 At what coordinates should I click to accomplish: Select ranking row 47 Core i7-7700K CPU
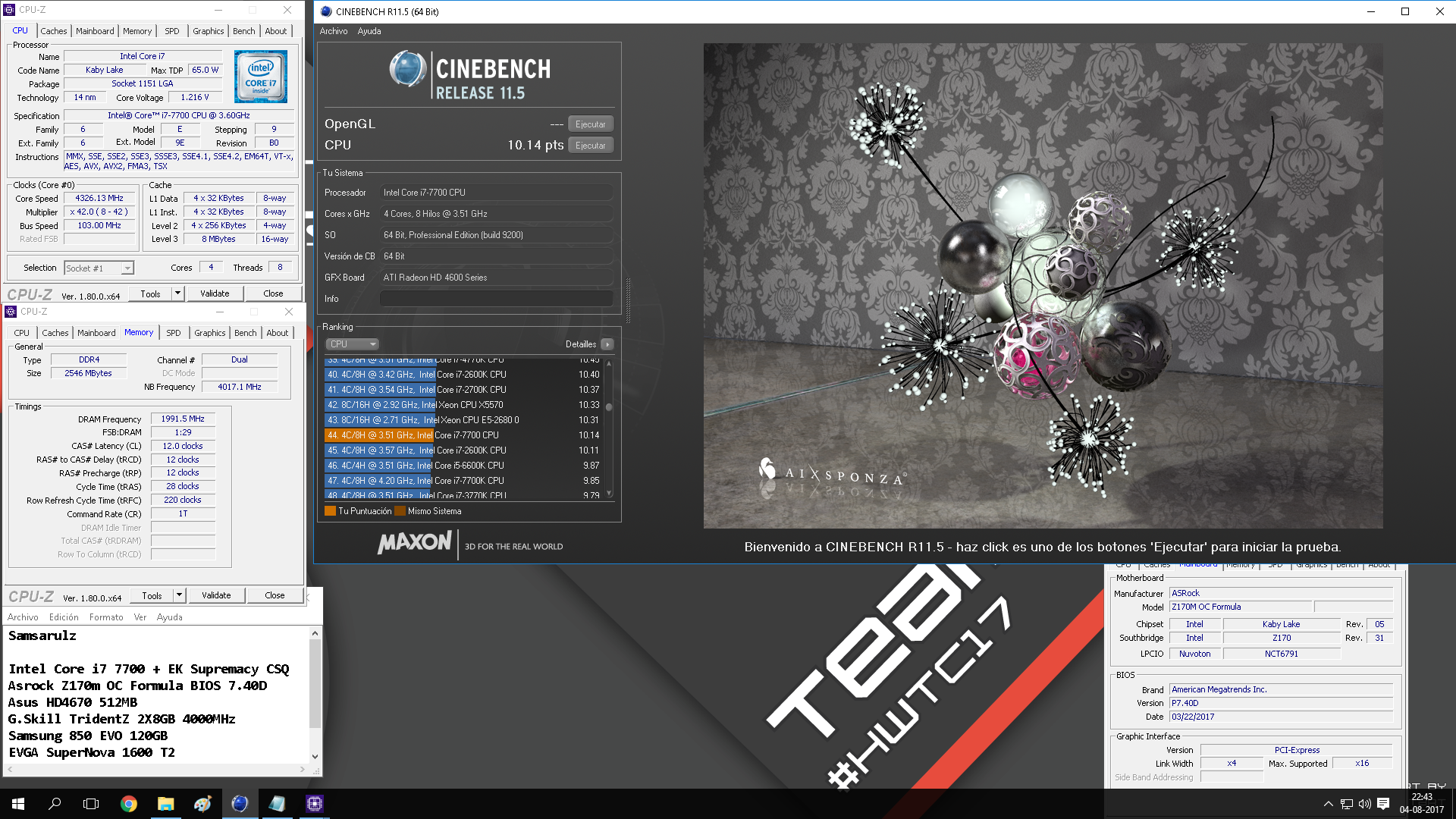(463, 481)
